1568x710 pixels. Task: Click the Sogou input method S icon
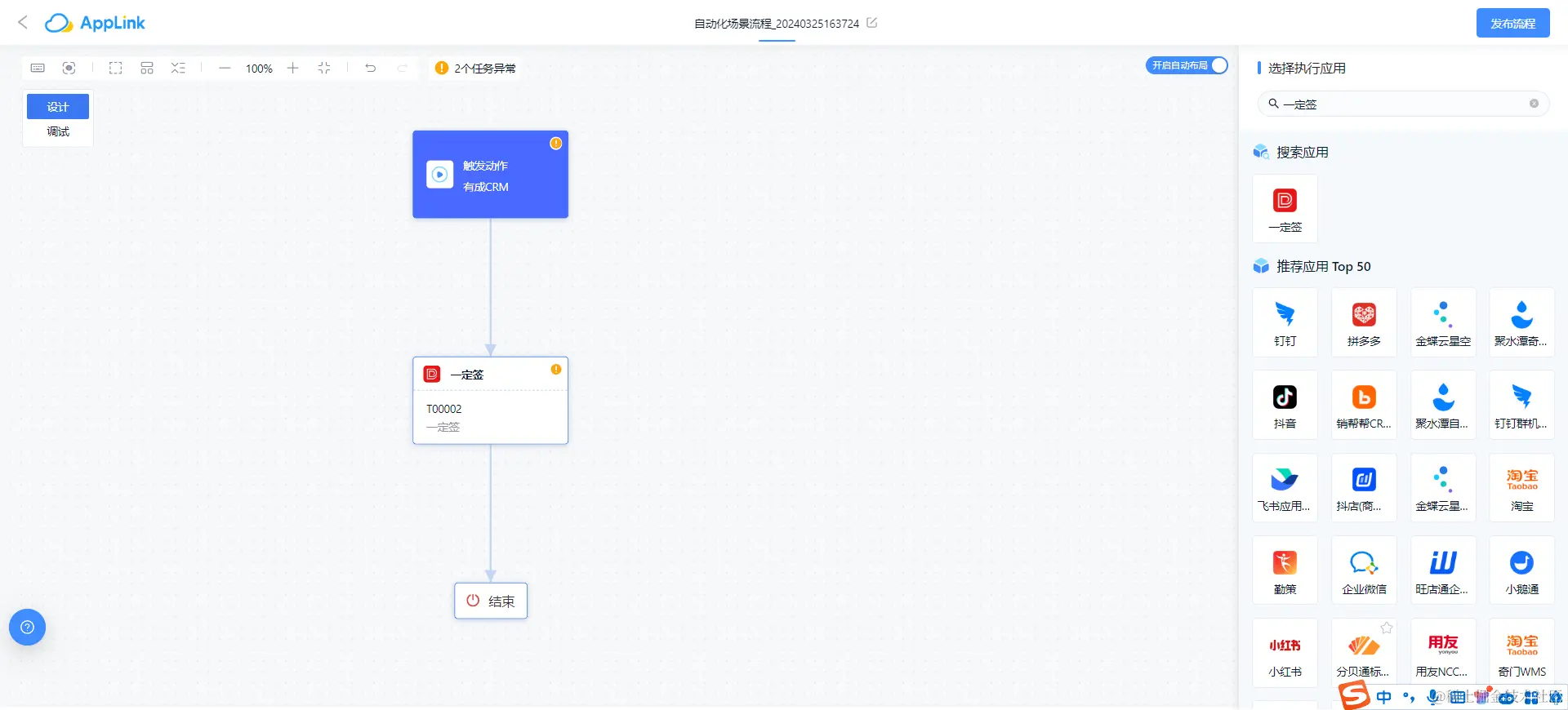(1354, 695)
